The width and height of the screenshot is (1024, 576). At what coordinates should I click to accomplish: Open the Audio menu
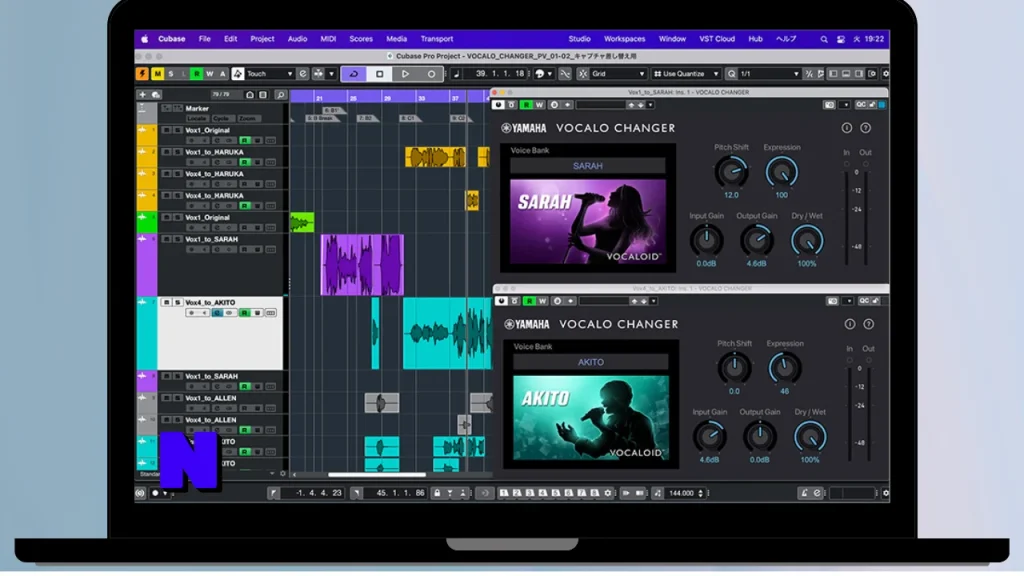point(297,39)
